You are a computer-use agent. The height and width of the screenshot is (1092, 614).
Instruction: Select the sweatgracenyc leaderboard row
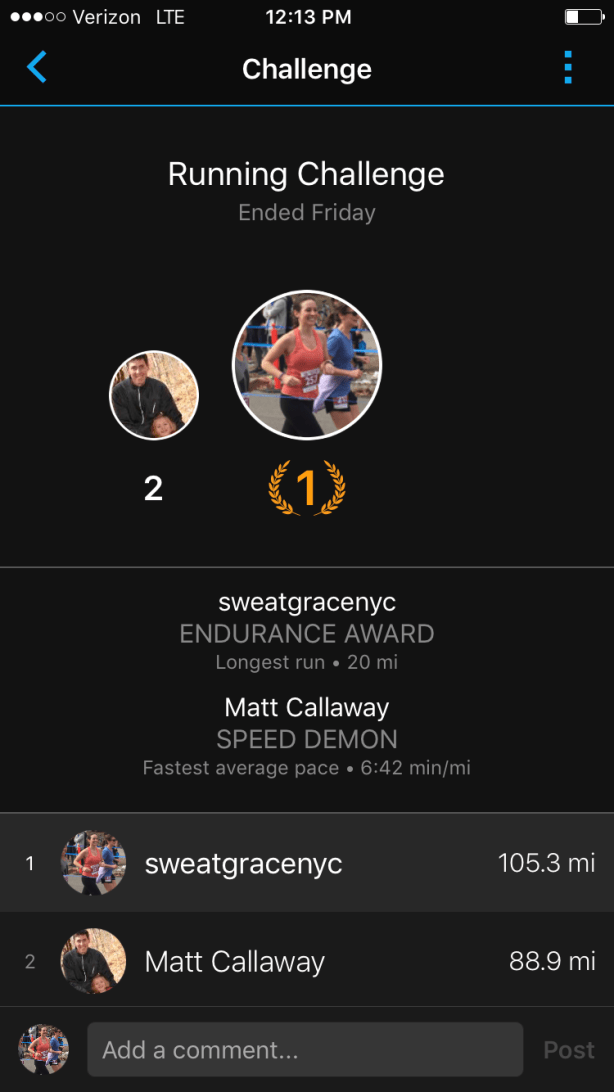point(307,863)
